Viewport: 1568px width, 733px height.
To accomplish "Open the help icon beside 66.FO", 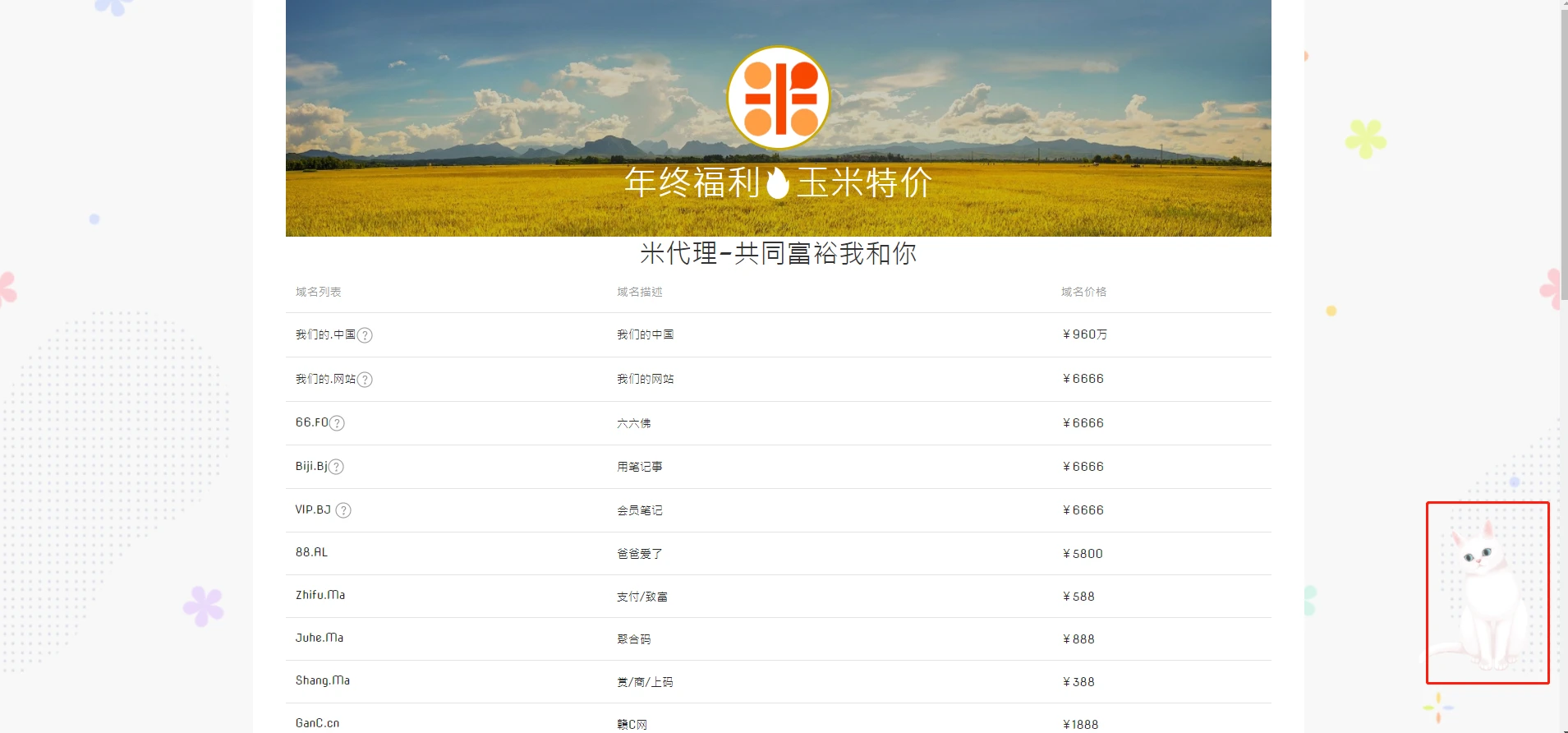I will [x=337, y=423].
